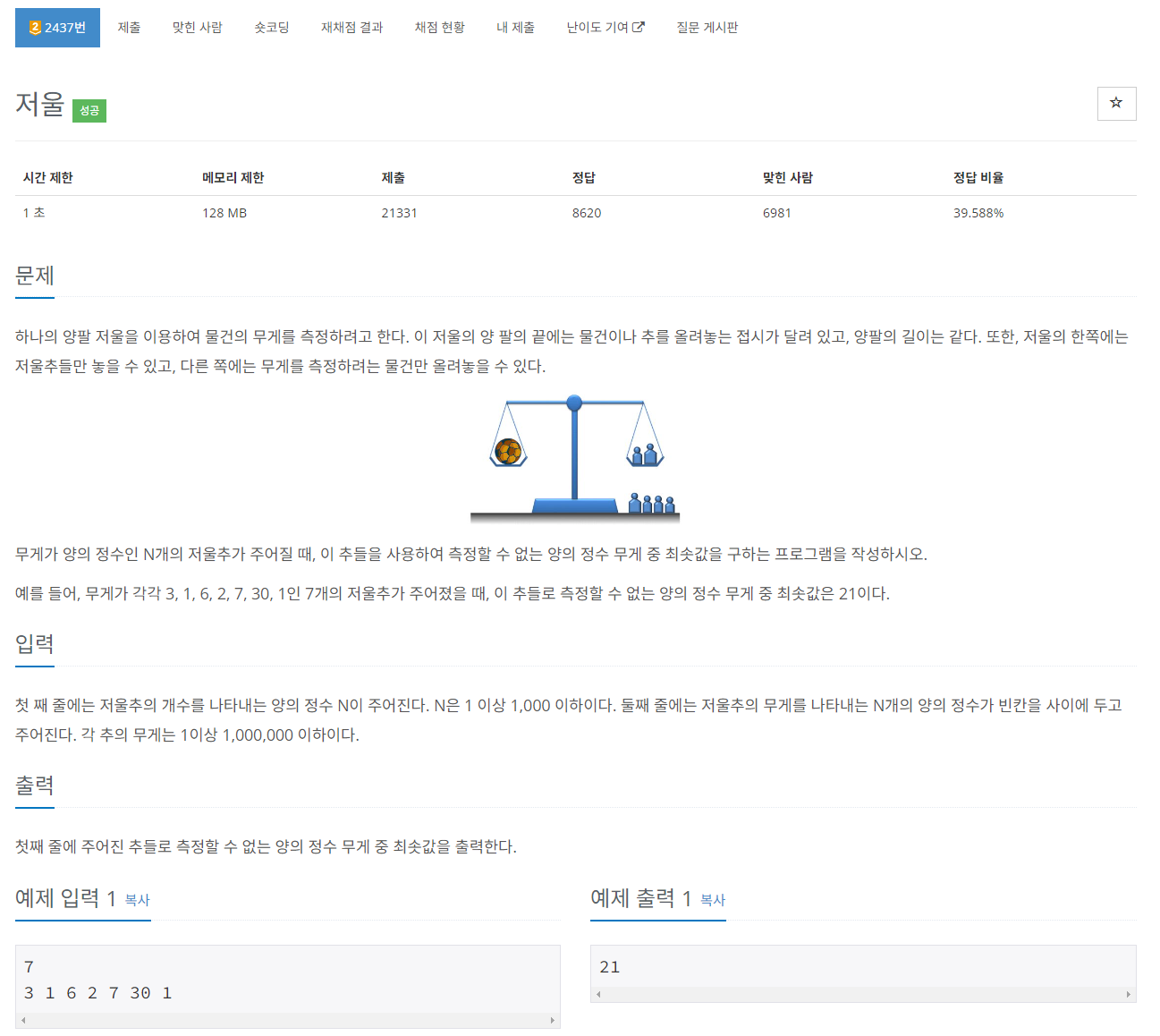
Task: Open the 제출 tab
Action: click(x=129, y=27)
